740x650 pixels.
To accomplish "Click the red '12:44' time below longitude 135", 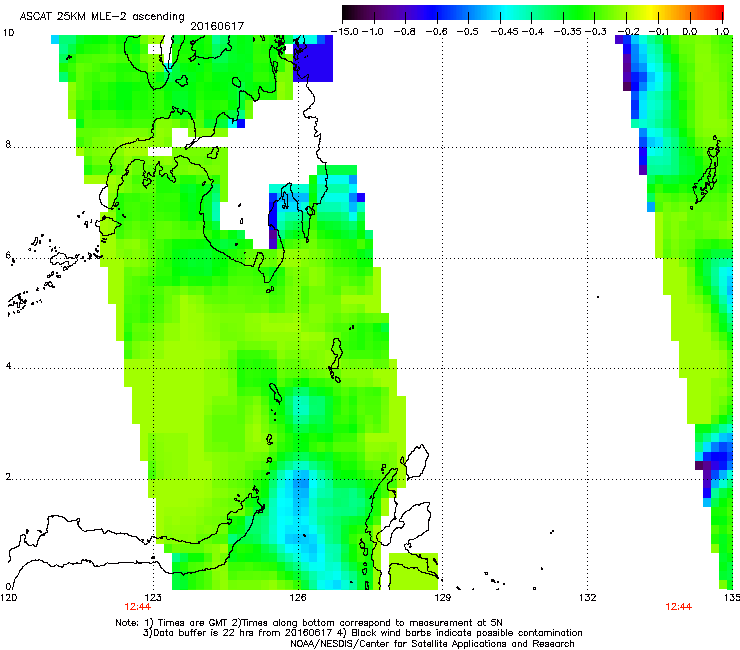I will (x=679, y=607).
